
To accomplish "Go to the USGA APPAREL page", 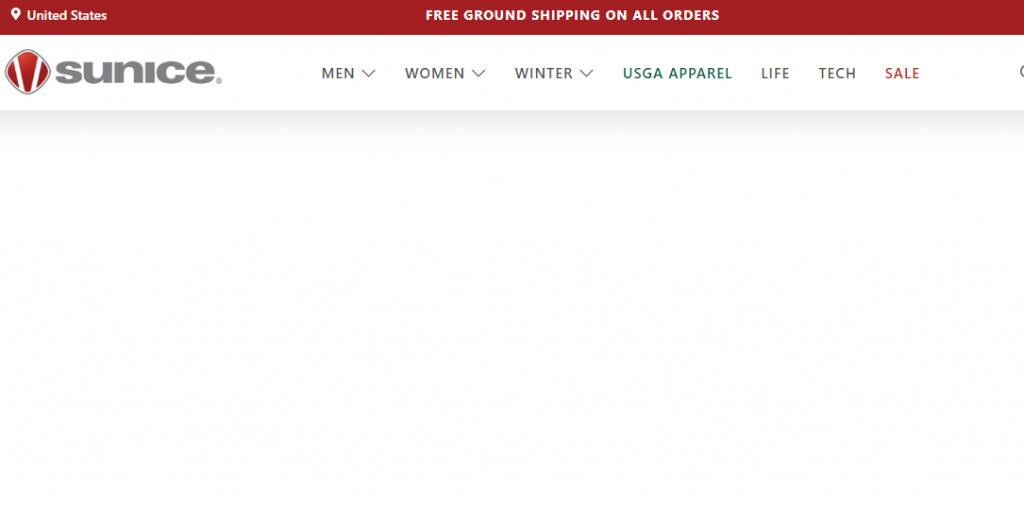I will [677, 73].
